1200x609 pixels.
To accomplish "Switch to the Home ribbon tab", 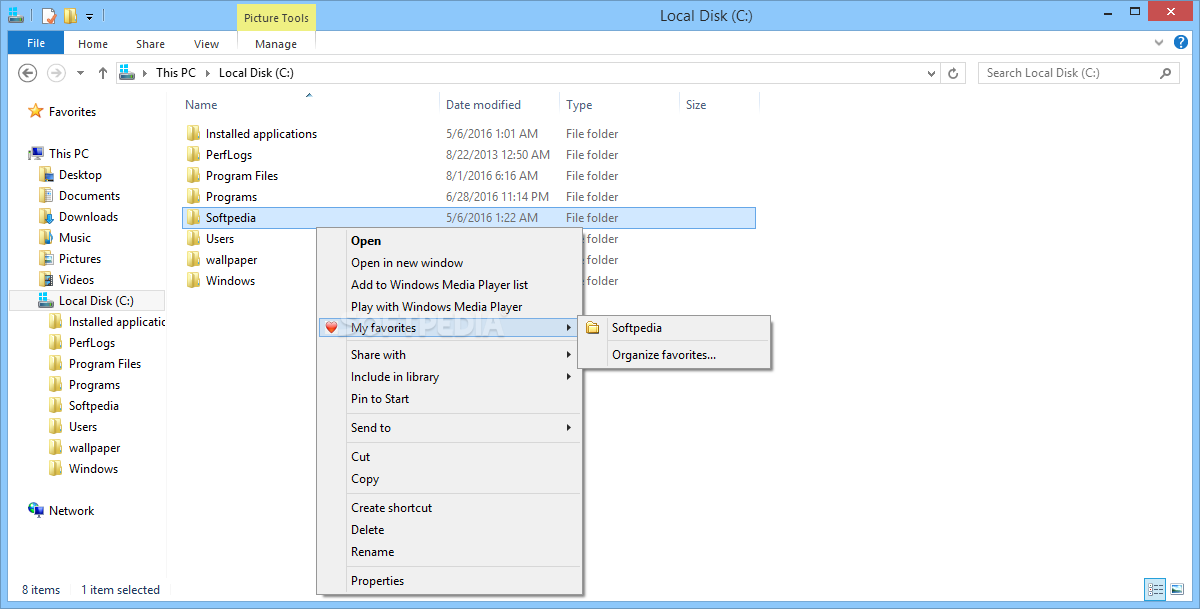I will 93,44.
